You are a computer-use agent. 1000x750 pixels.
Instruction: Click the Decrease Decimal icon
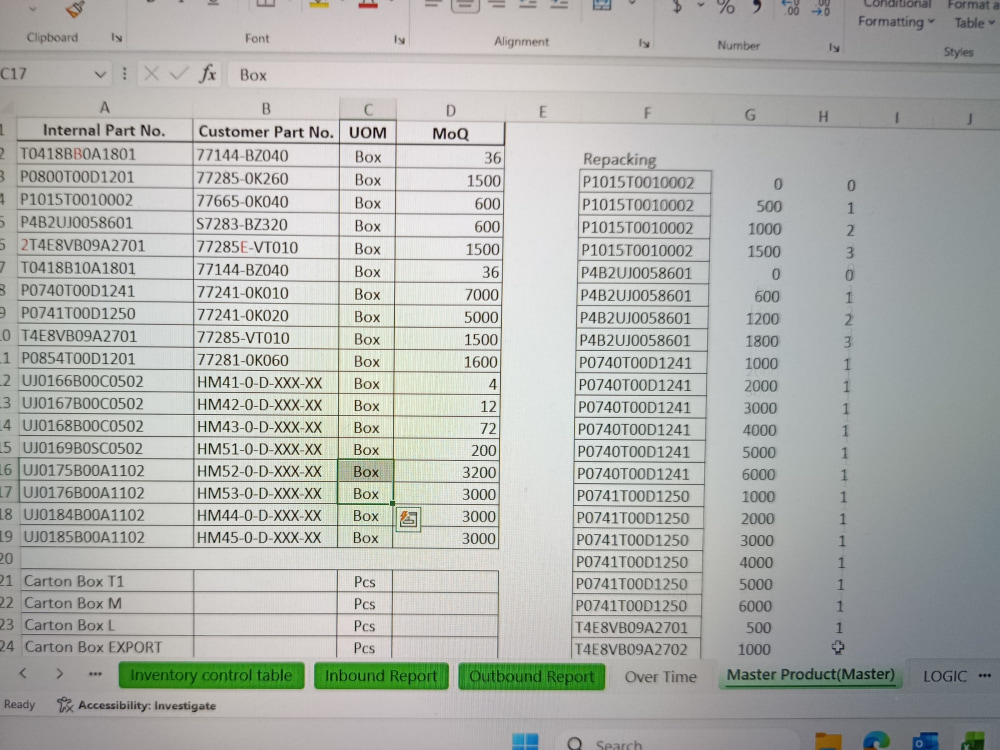pyautogui.click(x=821, y=8)
